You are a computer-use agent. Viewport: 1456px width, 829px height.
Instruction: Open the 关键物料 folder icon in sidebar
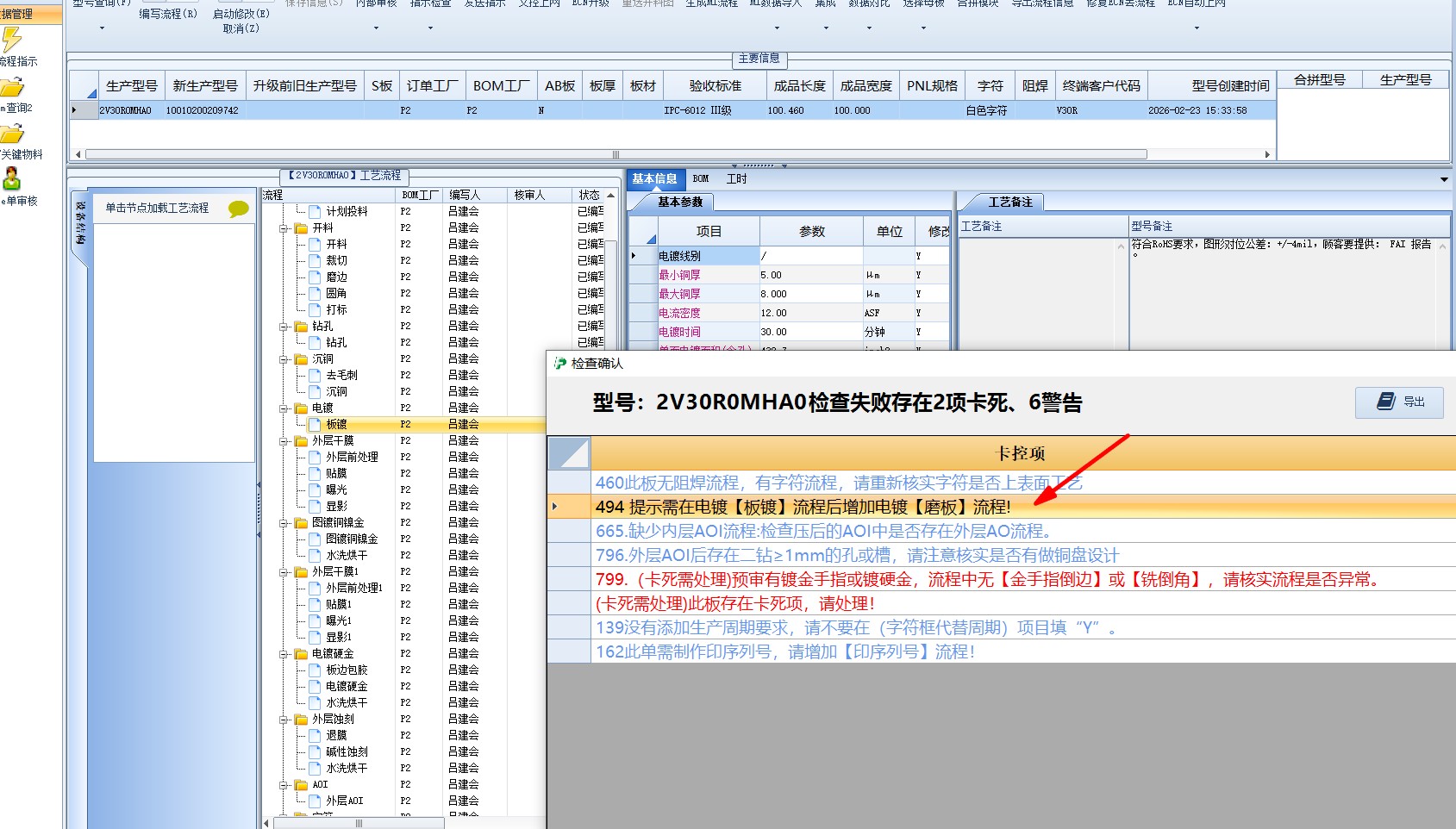[x=12, y=134]
